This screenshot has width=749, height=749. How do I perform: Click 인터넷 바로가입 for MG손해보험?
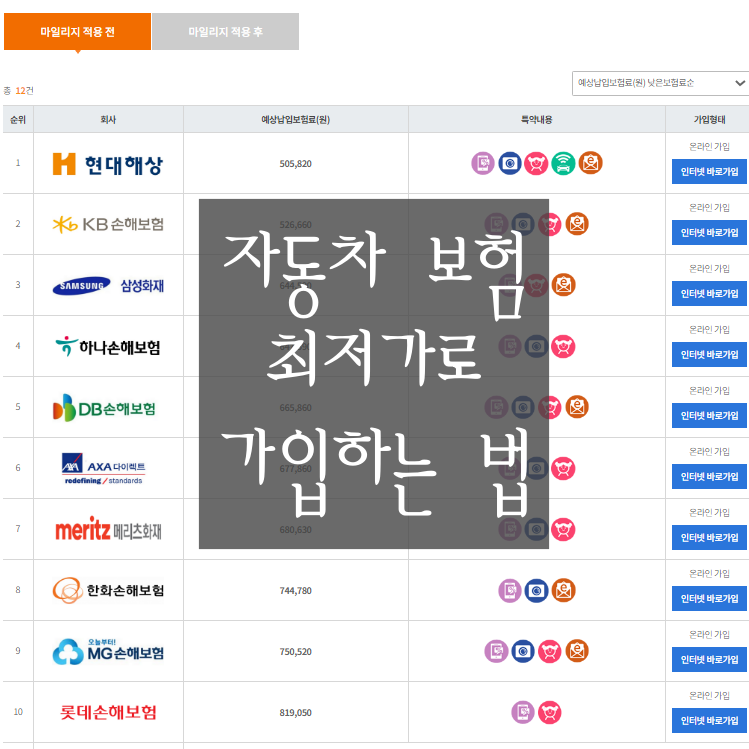coord(709,659)
